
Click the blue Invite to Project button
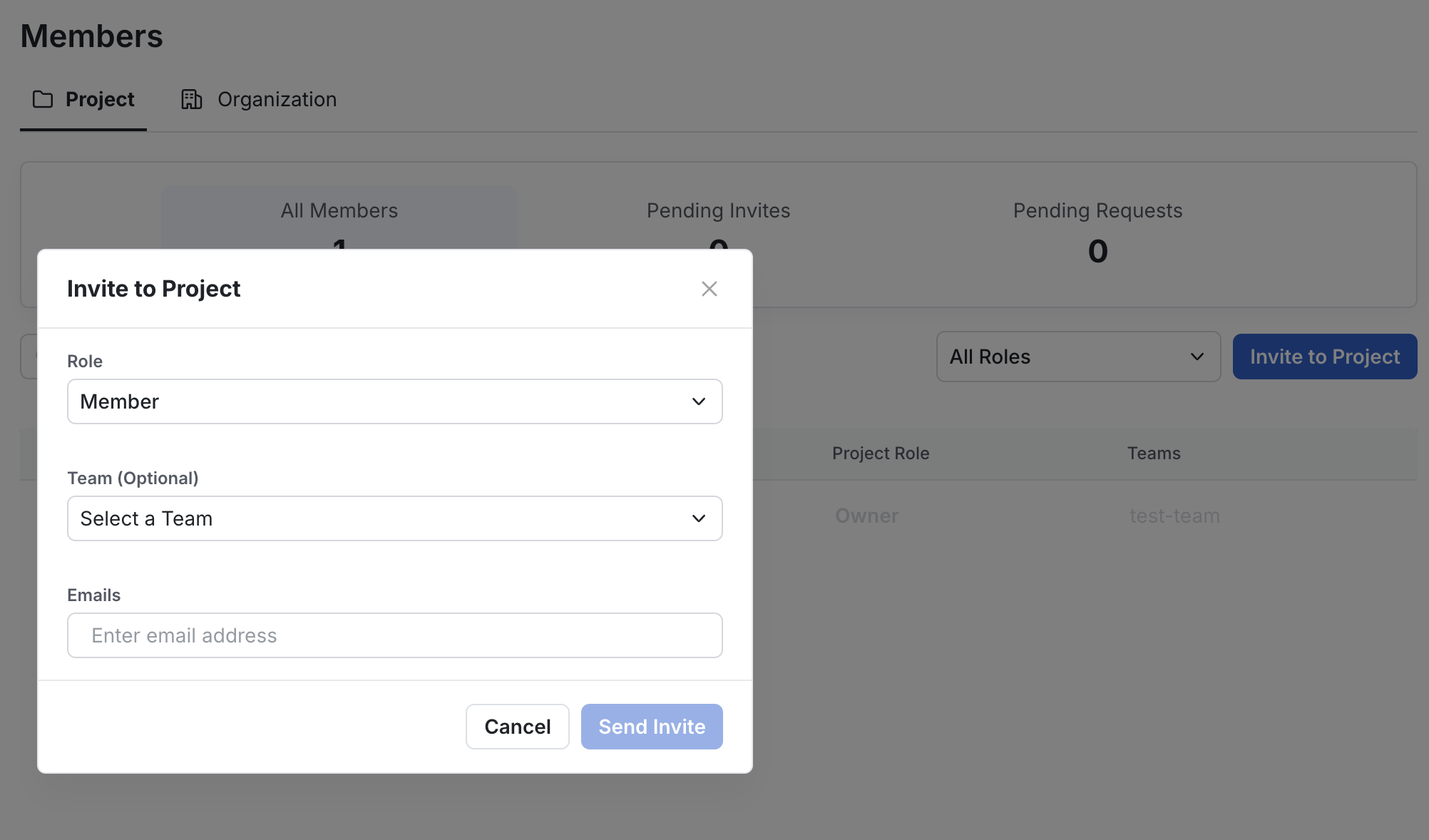point(1325,357)
